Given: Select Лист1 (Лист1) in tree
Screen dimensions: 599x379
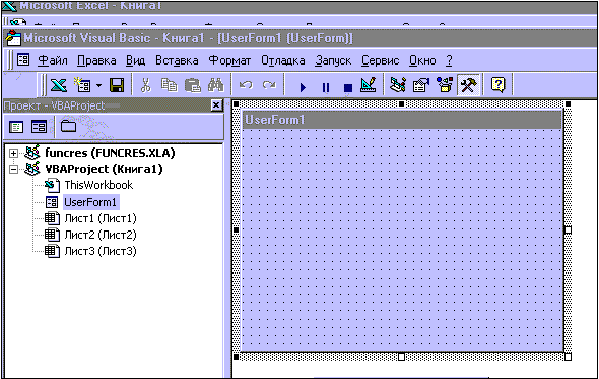Looking at the screenshot, I should (x=100, y=218).
